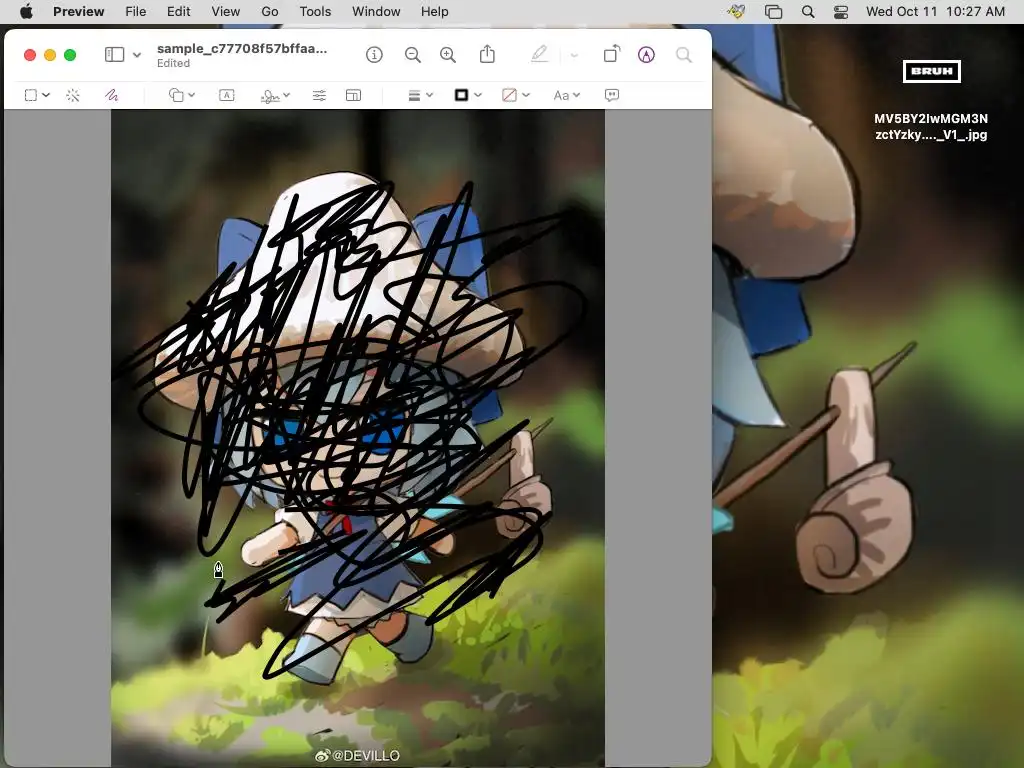The height and width of the screenshot is (768, 1024).
Task: Open the Preview app menu
Action: (78, 12)
